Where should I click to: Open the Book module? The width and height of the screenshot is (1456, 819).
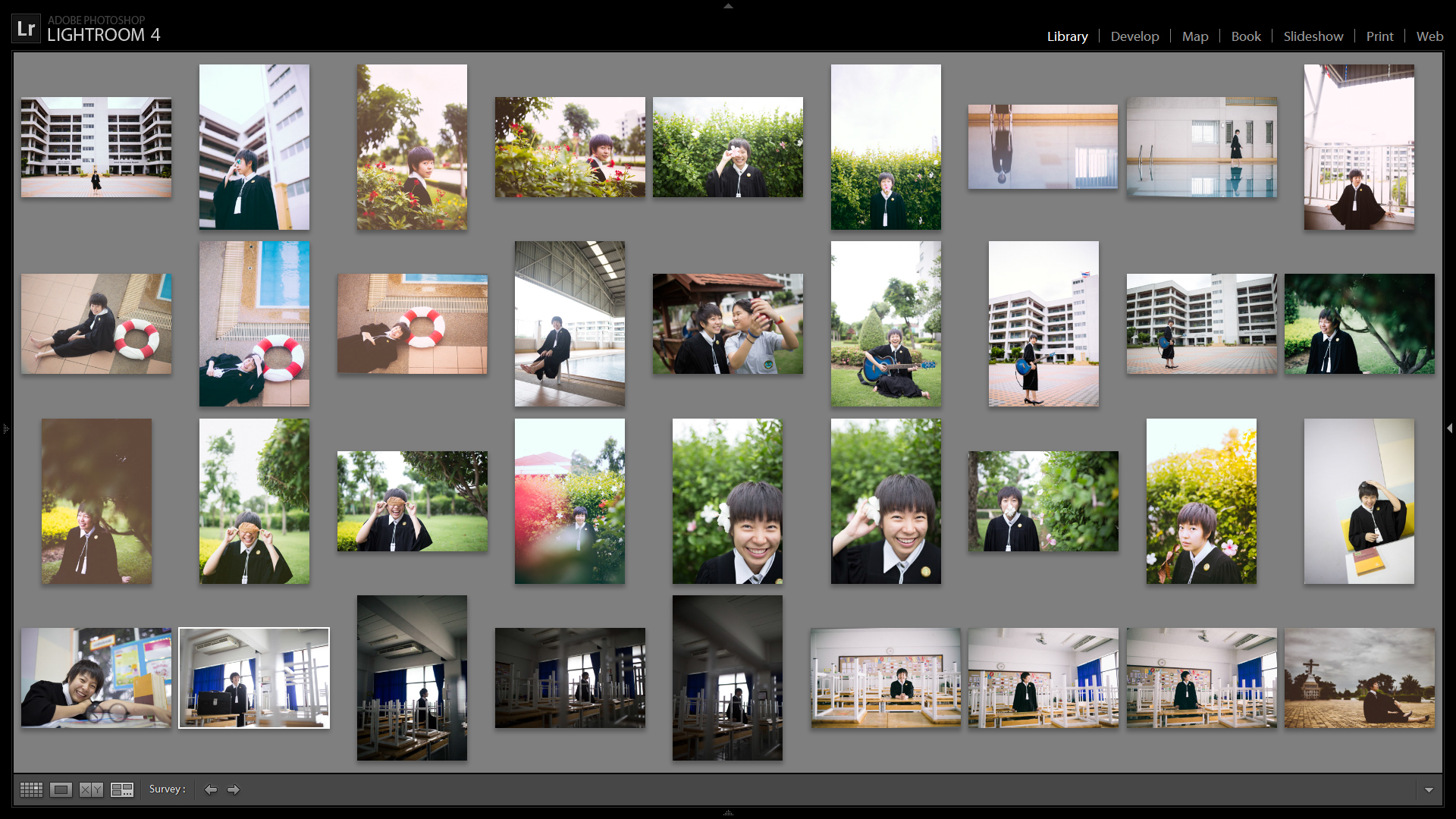[x=1245, y=36]
